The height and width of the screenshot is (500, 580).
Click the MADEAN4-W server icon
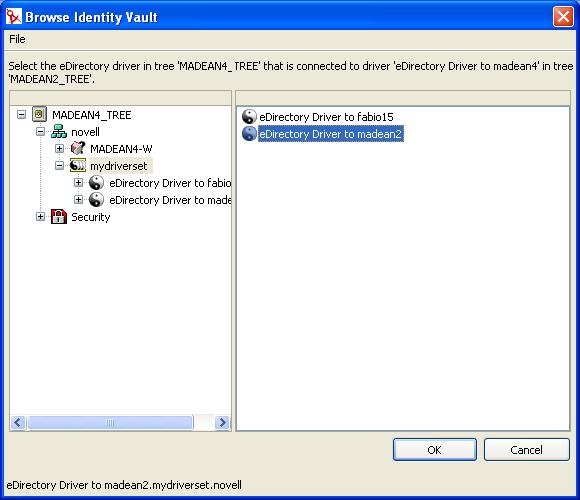(78, 148)
